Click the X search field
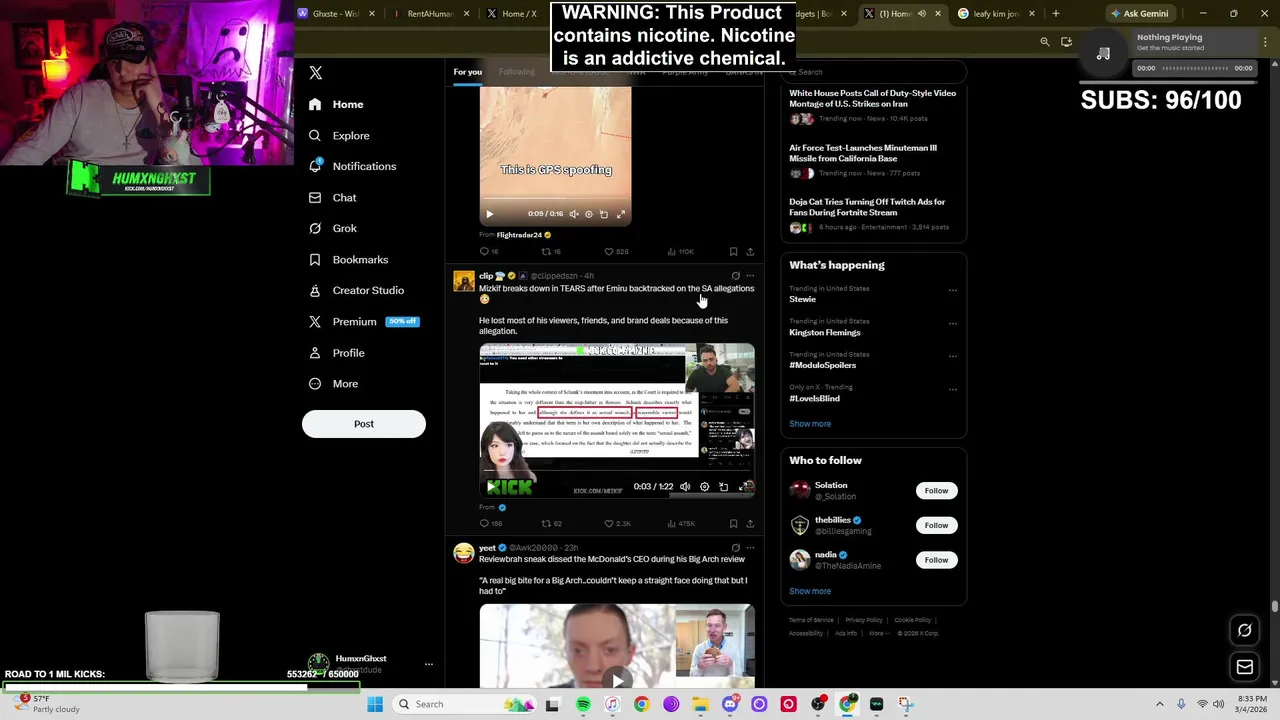Viewport: 1280px width, 720px height. 874,72
